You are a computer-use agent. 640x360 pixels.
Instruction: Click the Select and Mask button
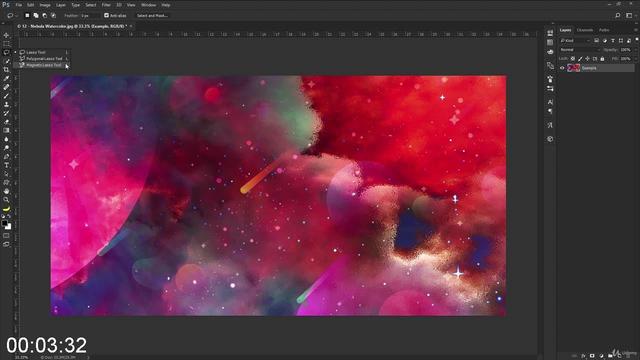[x=152, y=16]
